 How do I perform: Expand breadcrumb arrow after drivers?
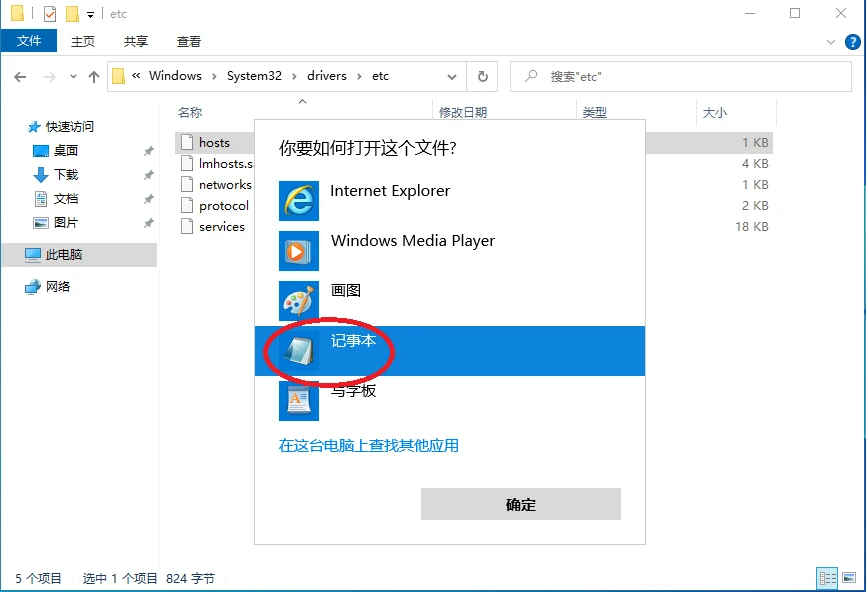pyautogui.click(x=360, y=76)
